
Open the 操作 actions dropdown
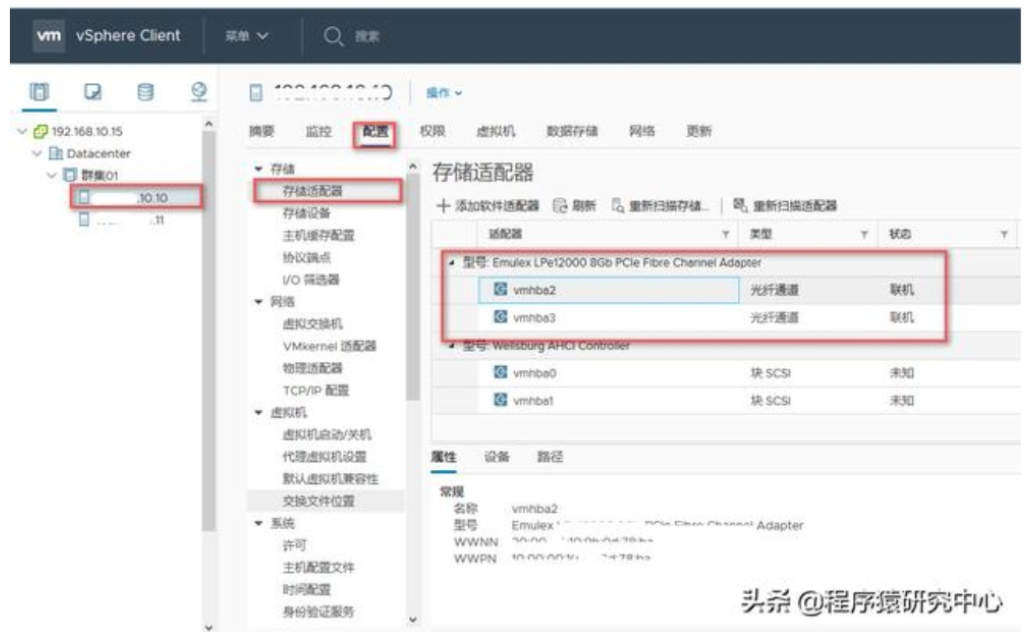coord(444,93)
